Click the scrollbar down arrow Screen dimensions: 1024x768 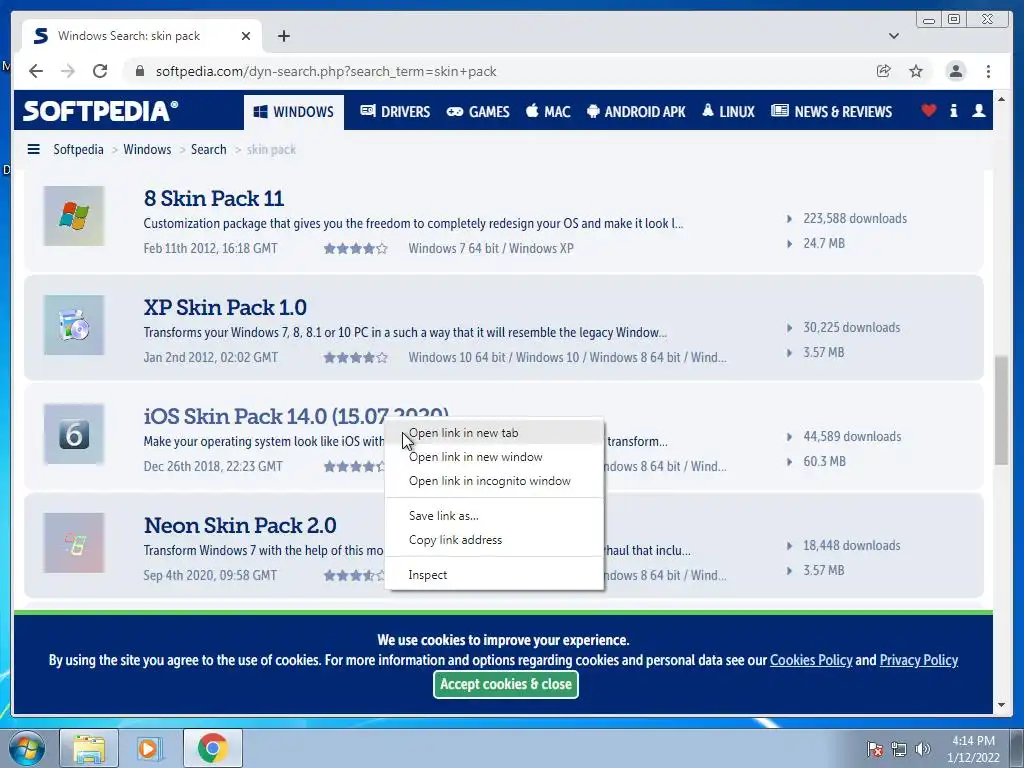point(1002,705)
